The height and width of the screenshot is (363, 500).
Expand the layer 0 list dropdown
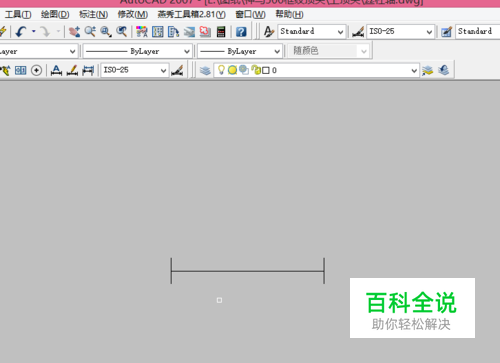click(414, 71)
